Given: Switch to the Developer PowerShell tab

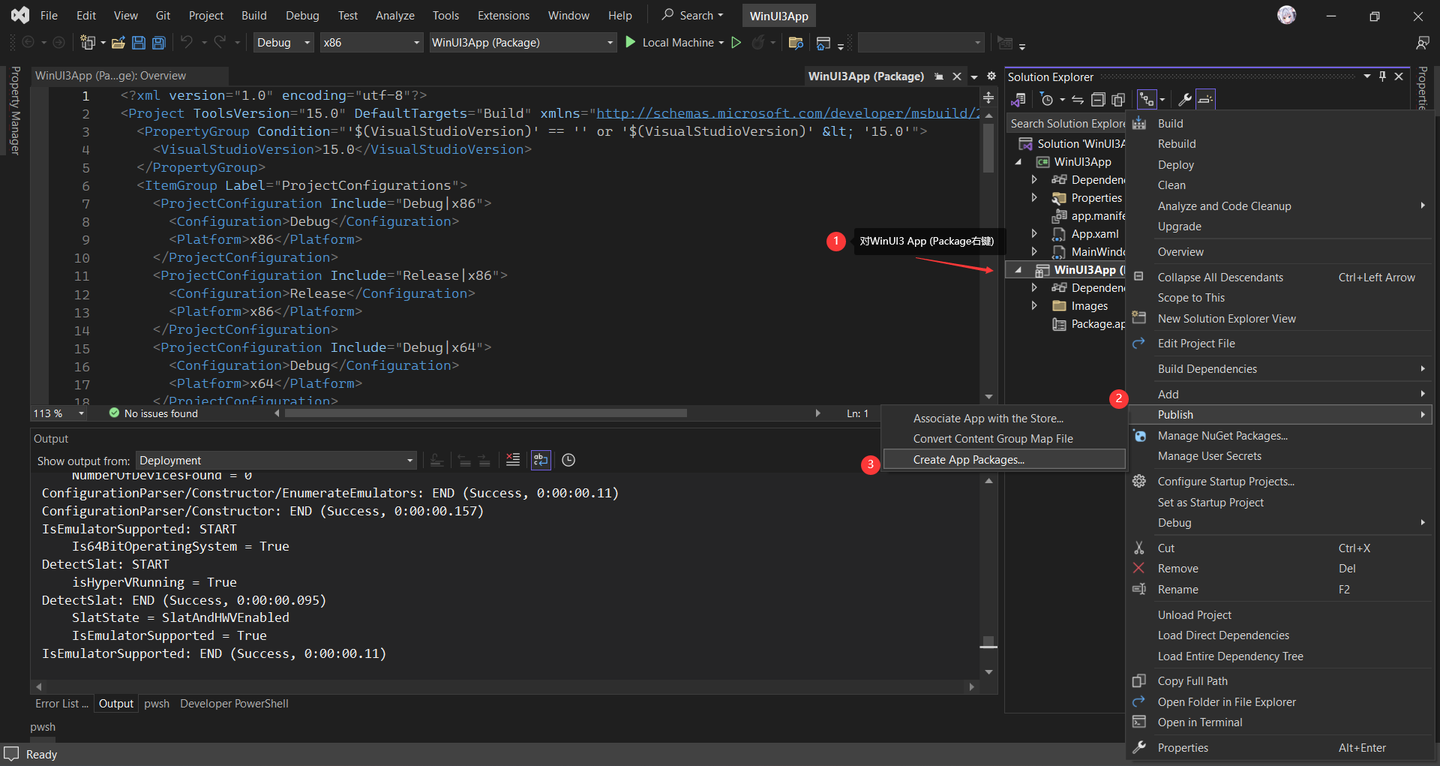Looking at the screenshot, I should pyautogui.click(x=234, y=704).
